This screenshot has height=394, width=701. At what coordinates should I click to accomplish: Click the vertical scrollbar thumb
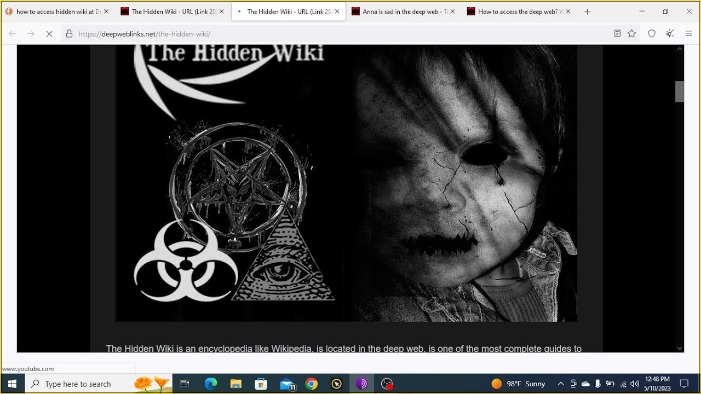(x=679, y=91)
